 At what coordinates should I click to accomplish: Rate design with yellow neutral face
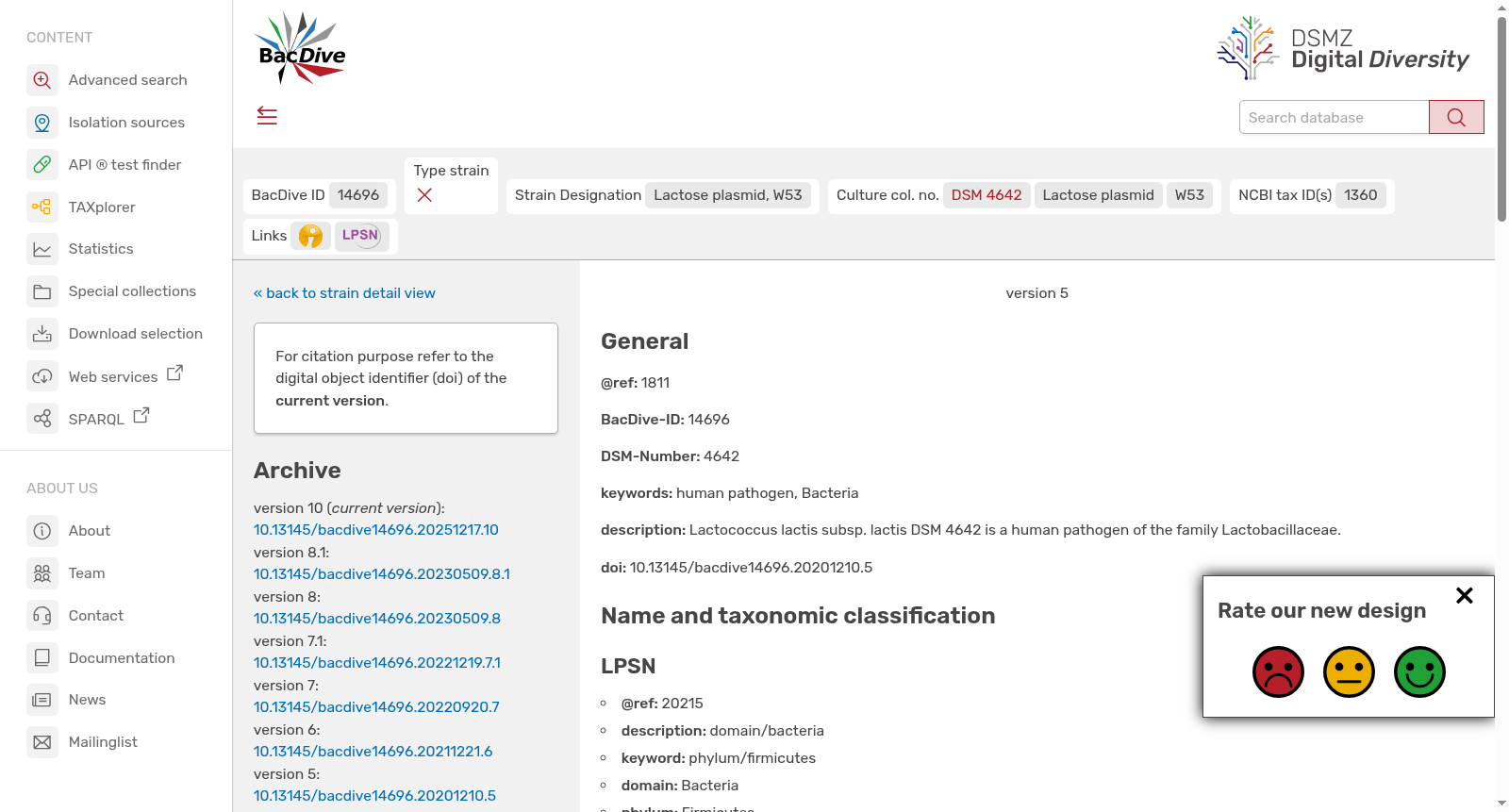1349,671
